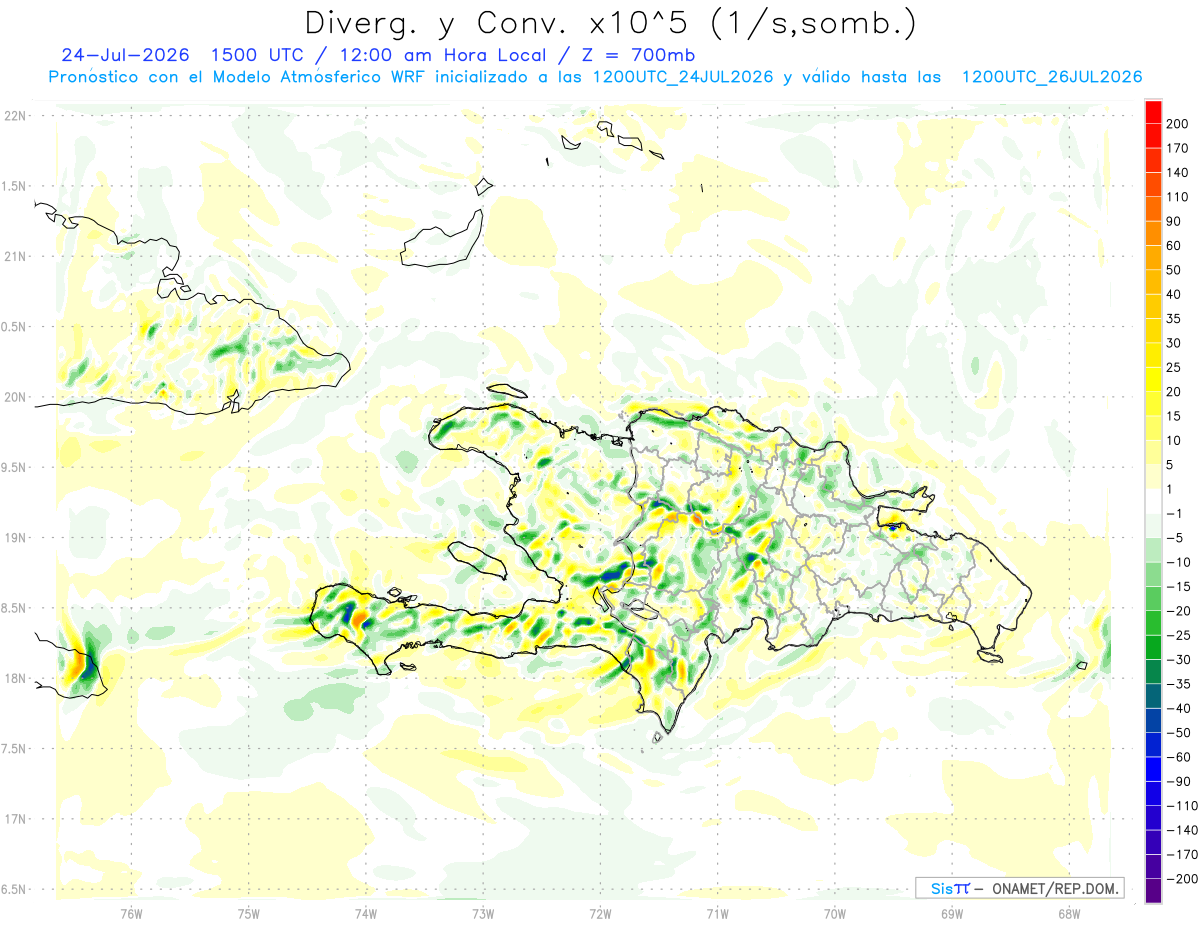The width and height of the screenshot is (1200, 927).
Task: Click the positive "20" scale value
Action: (1174, 391)
